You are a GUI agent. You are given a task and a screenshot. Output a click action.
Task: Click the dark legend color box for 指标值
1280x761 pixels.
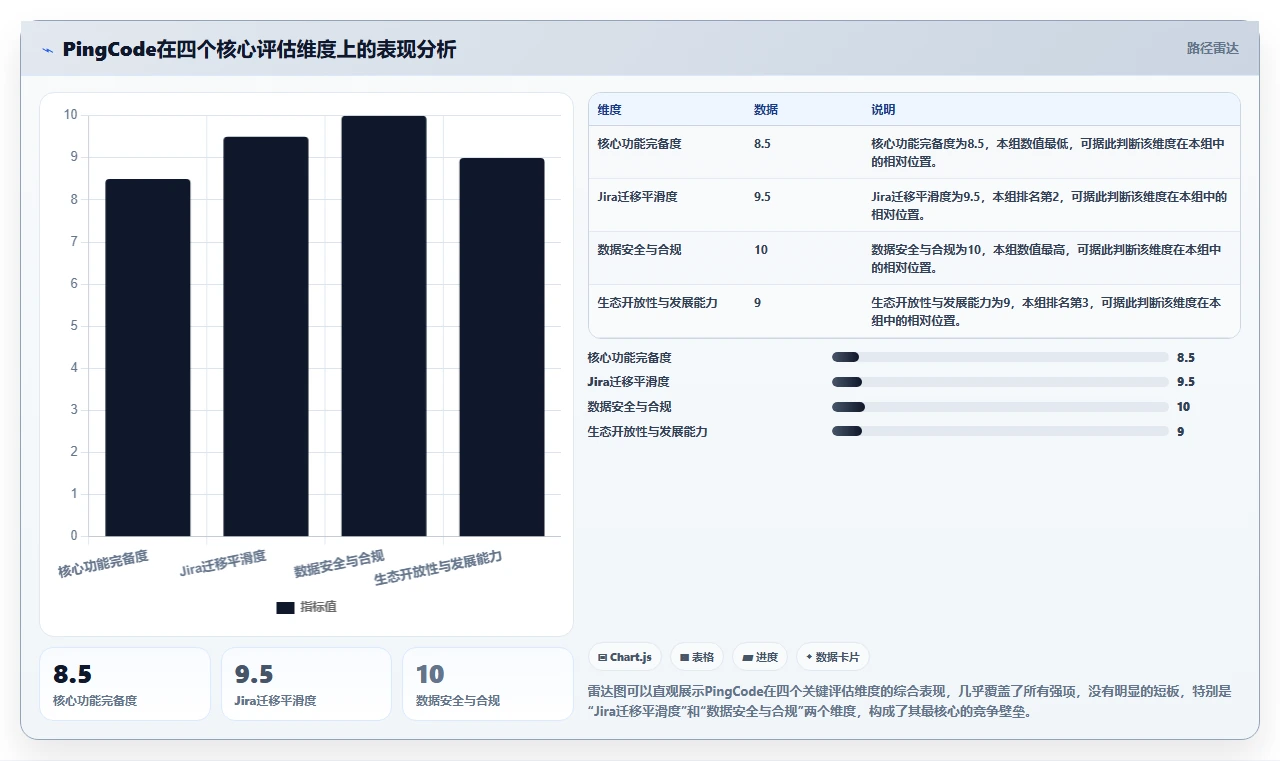pyautogui.click(x=285, y=607)
